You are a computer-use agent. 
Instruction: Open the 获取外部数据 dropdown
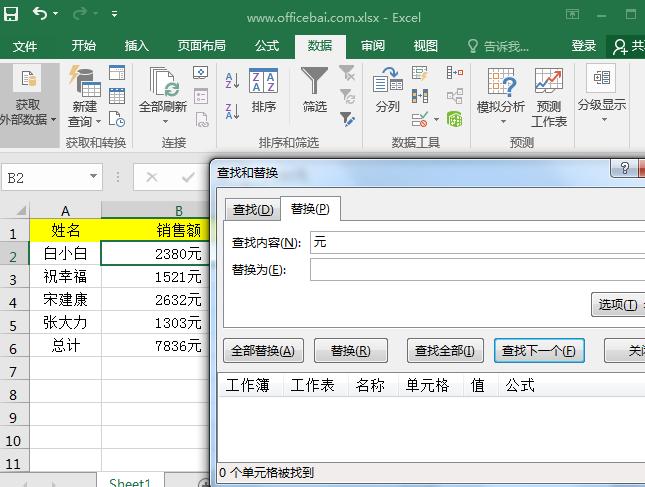click(x=28, y=104)
